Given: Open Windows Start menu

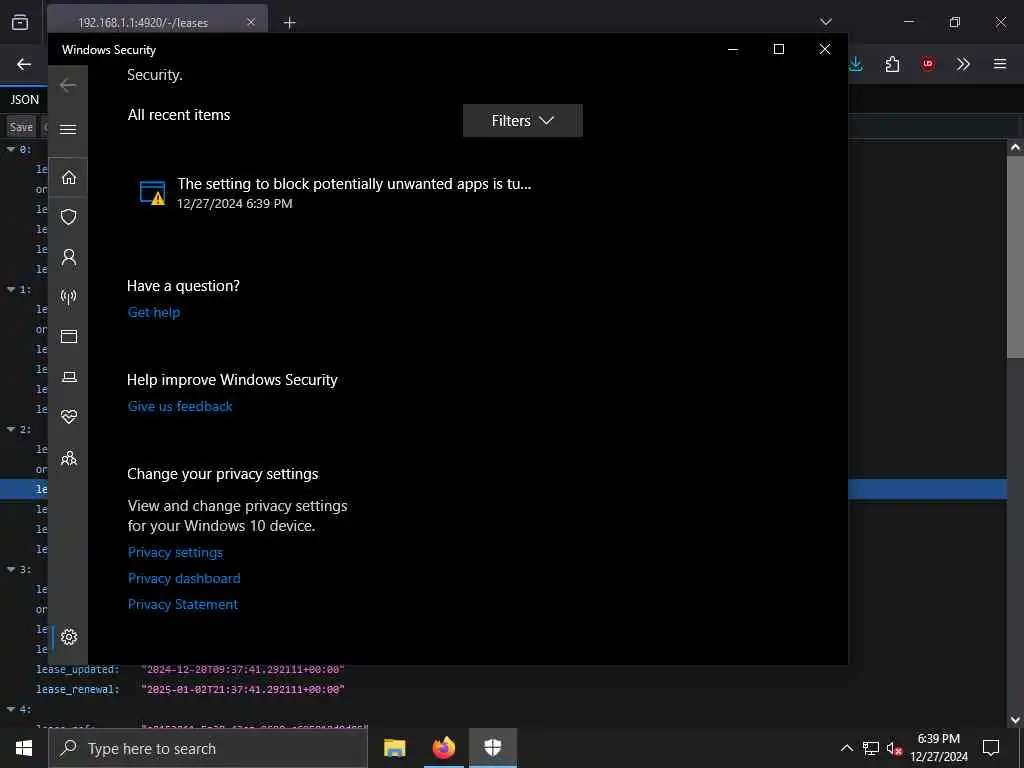Looking at the screenshot, I should click(x=24, y=748).
